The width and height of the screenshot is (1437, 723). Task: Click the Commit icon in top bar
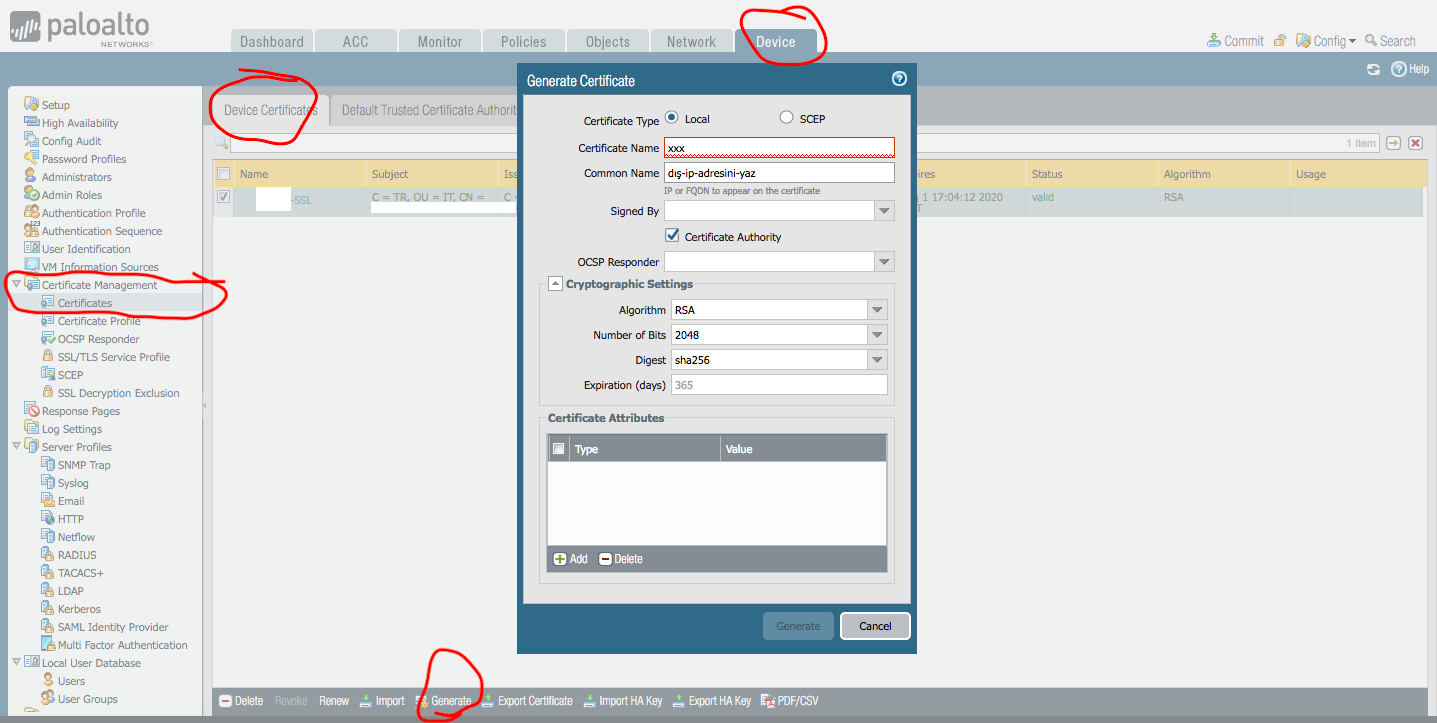1214,41
